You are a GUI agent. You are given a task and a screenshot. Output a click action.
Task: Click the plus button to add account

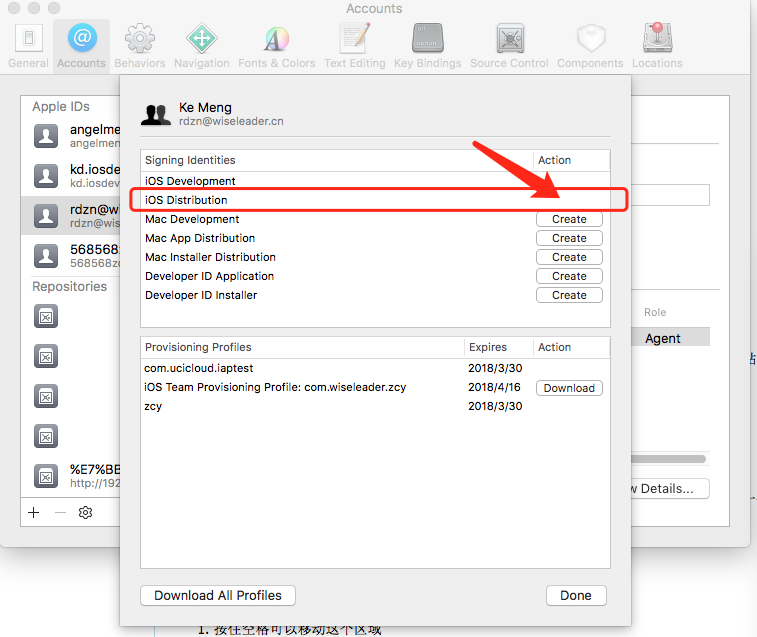(x=33, y=512)
